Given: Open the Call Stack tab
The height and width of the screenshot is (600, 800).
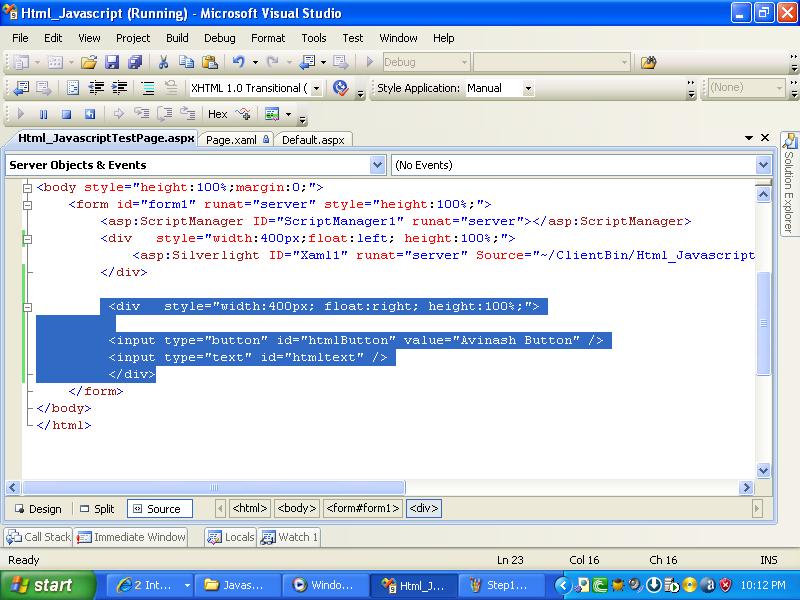Looking at the screenshot, I should [x=39, y=537].
